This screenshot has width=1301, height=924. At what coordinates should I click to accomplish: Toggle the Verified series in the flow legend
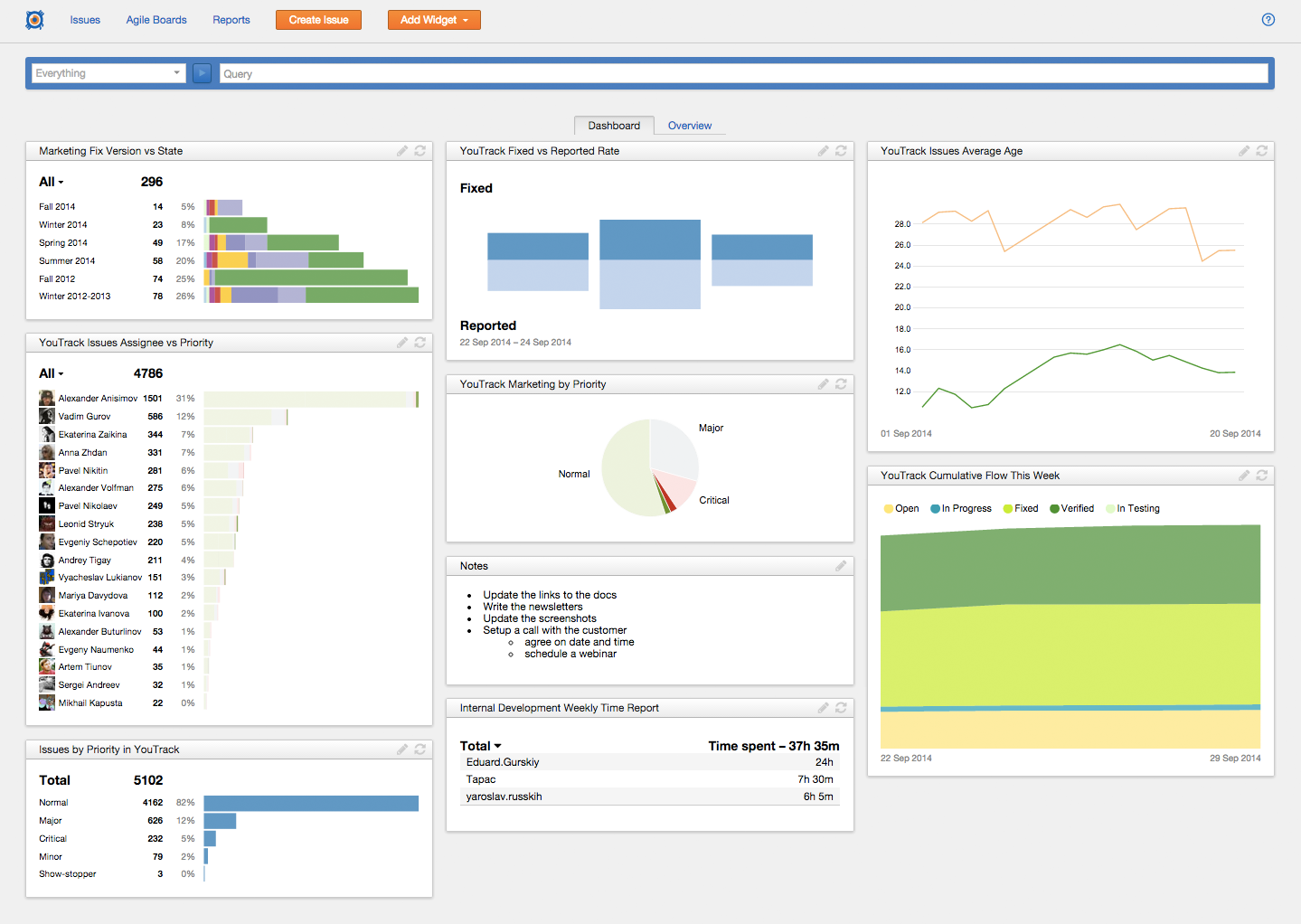1072,509
